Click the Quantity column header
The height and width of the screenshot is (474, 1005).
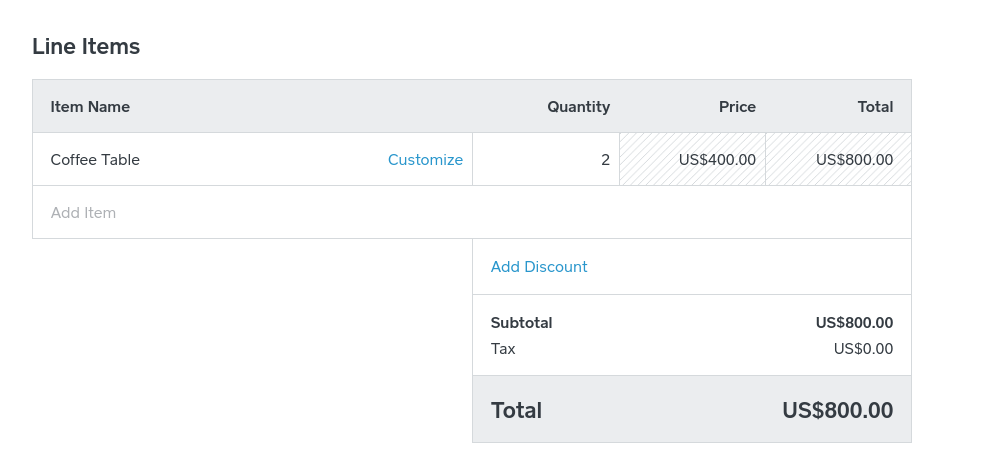pos(578,107)
